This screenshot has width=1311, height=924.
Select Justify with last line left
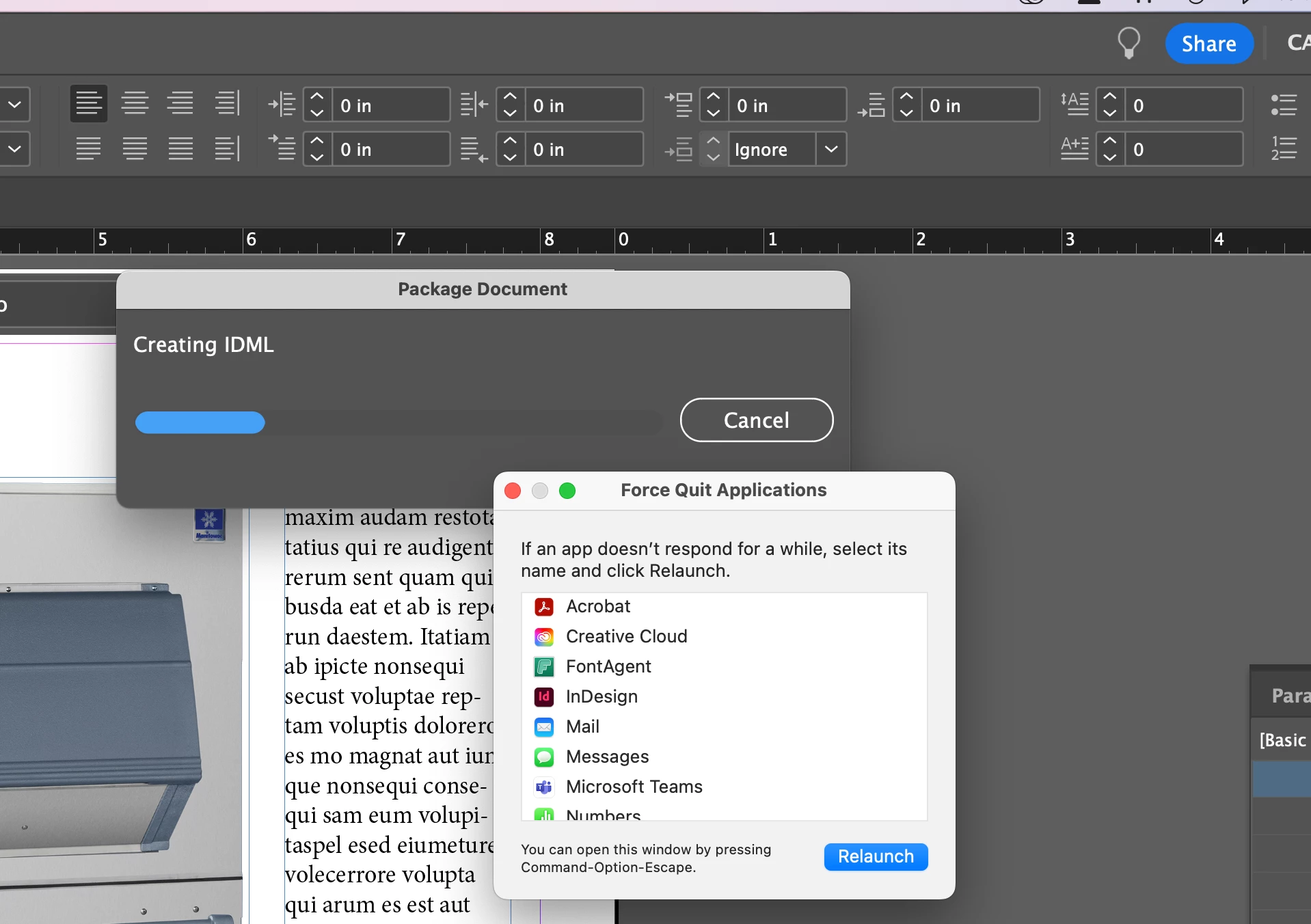point(89,148)
